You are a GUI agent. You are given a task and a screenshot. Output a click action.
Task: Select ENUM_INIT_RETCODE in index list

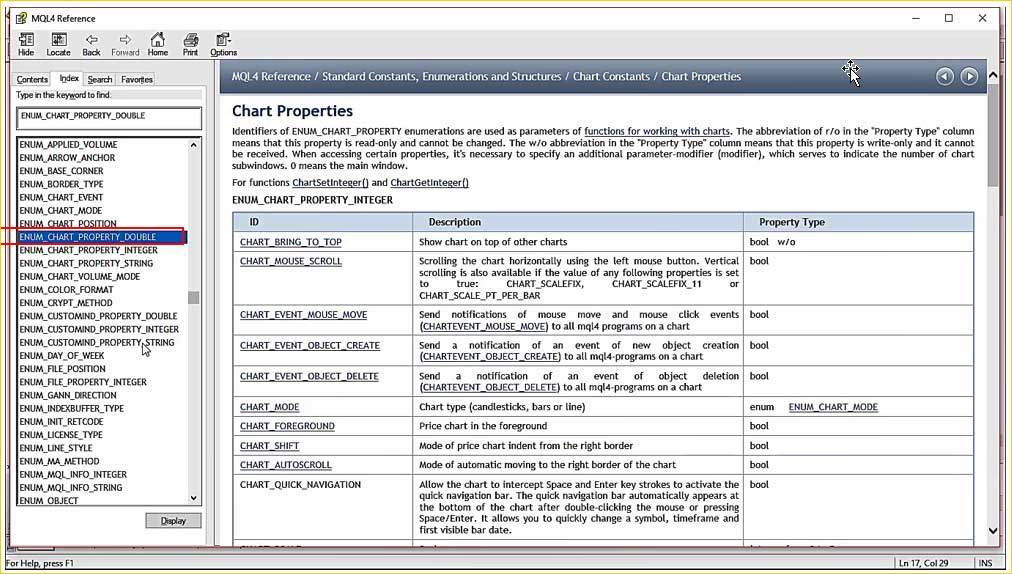61,422
